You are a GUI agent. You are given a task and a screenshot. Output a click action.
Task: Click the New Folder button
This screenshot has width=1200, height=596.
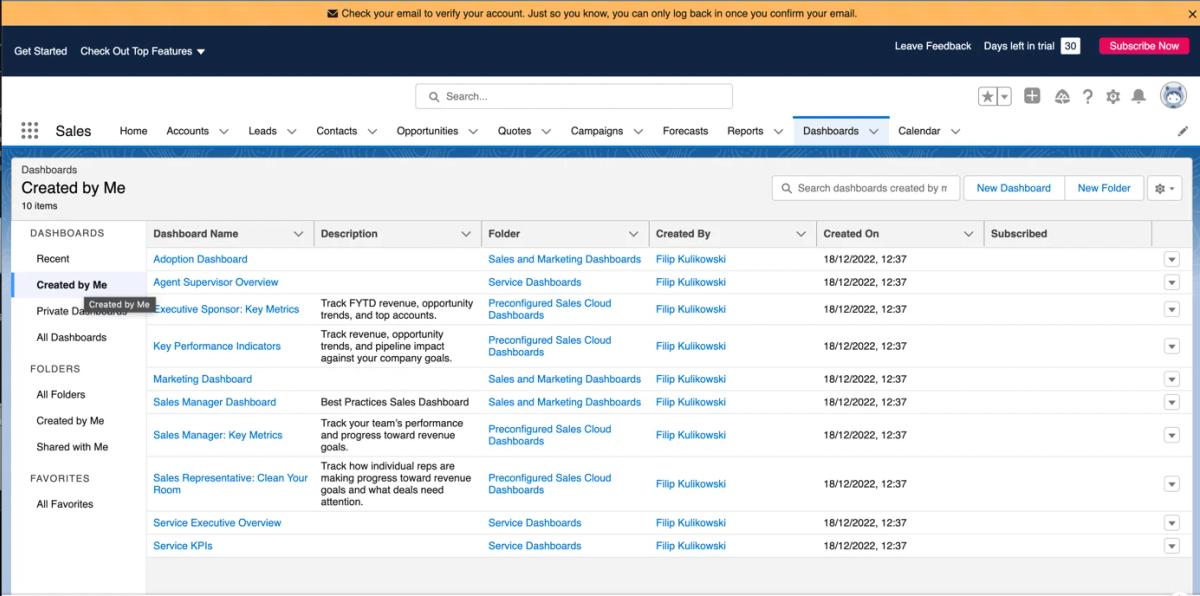[1104, 188]
